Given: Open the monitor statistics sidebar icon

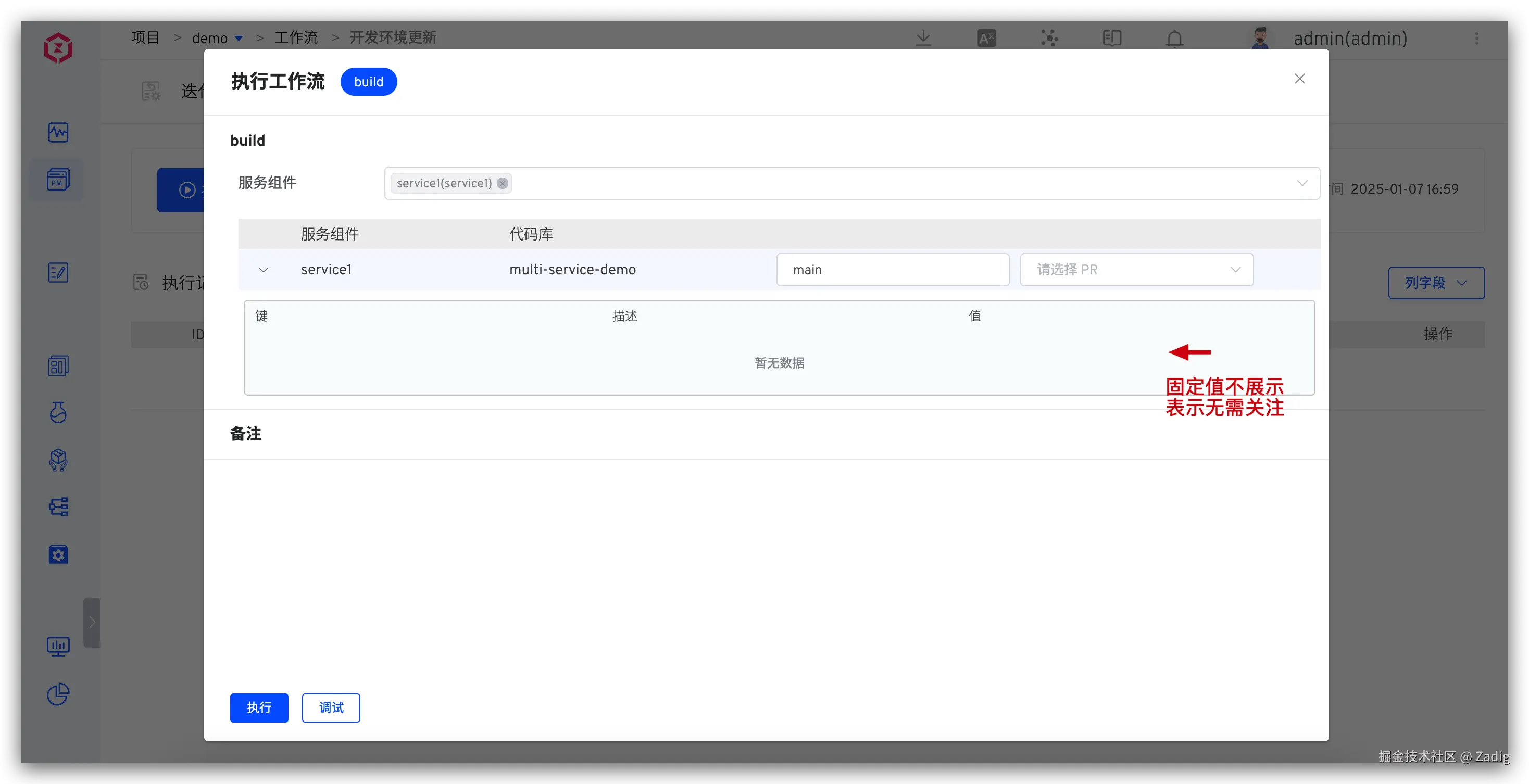Looking at the screenshot, I should (x=58, y=647).
